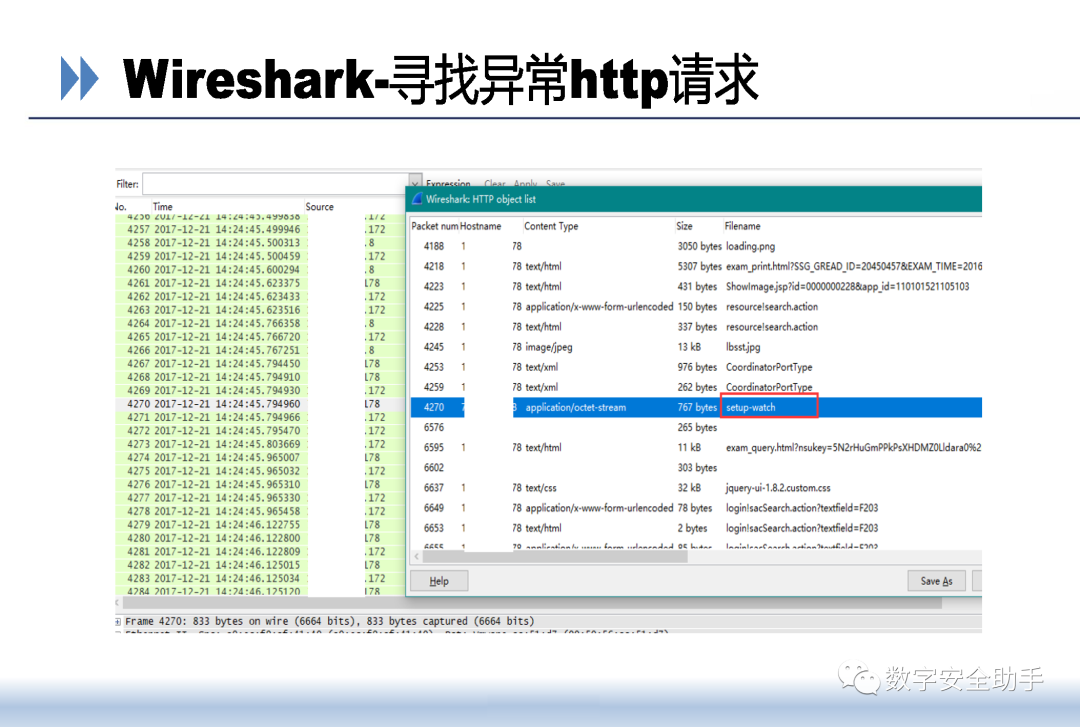Select the 976 bytes CoordinatorPortType row

(696, 367)
